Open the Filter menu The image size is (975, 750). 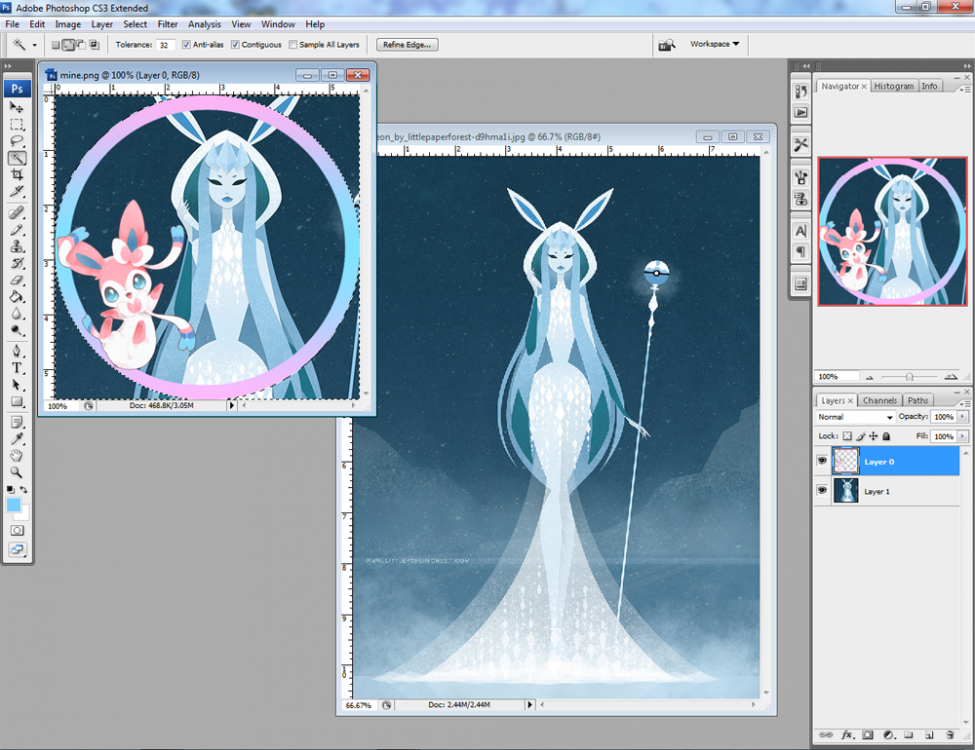point(168,24)
